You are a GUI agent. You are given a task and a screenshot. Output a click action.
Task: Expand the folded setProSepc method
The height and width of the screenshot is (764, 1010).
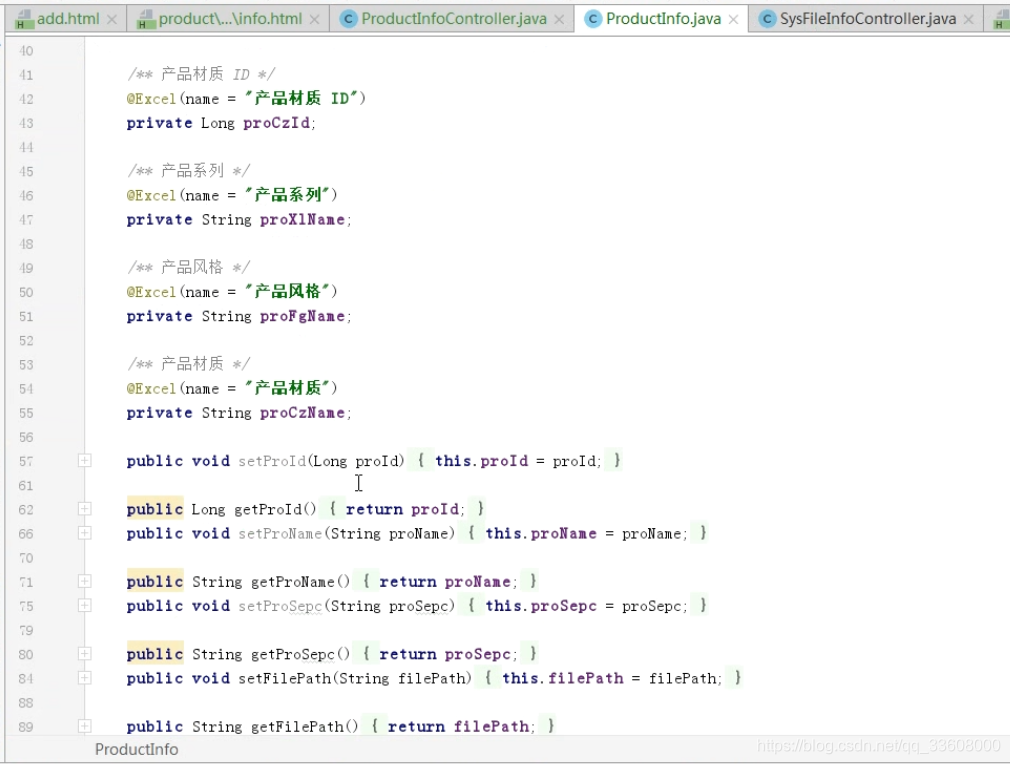pos(84,606)
